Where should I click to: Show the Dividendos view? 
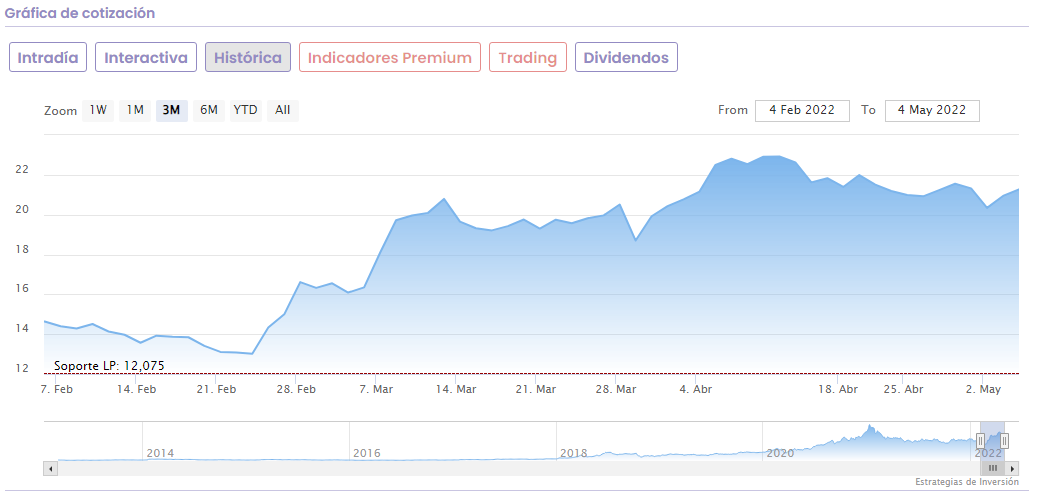[x=626, y=58]
